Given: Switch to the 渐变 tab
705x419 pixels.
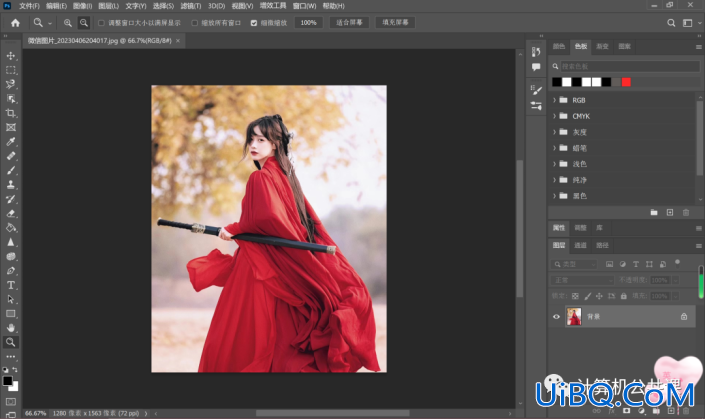Looking at the screenshot, I should coord(602,47).
